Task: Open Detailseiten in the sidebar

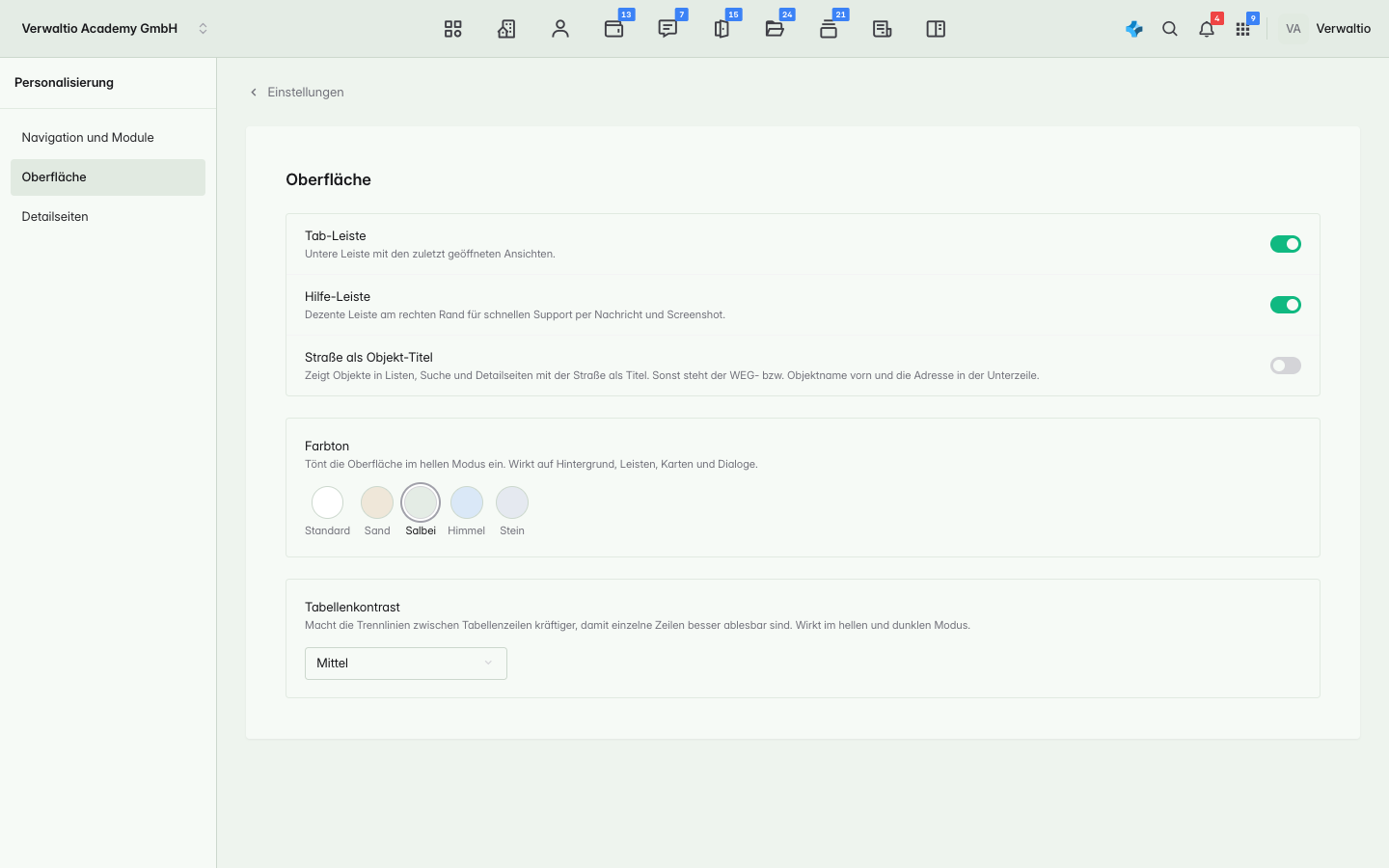Action: [x=108, y=217]
